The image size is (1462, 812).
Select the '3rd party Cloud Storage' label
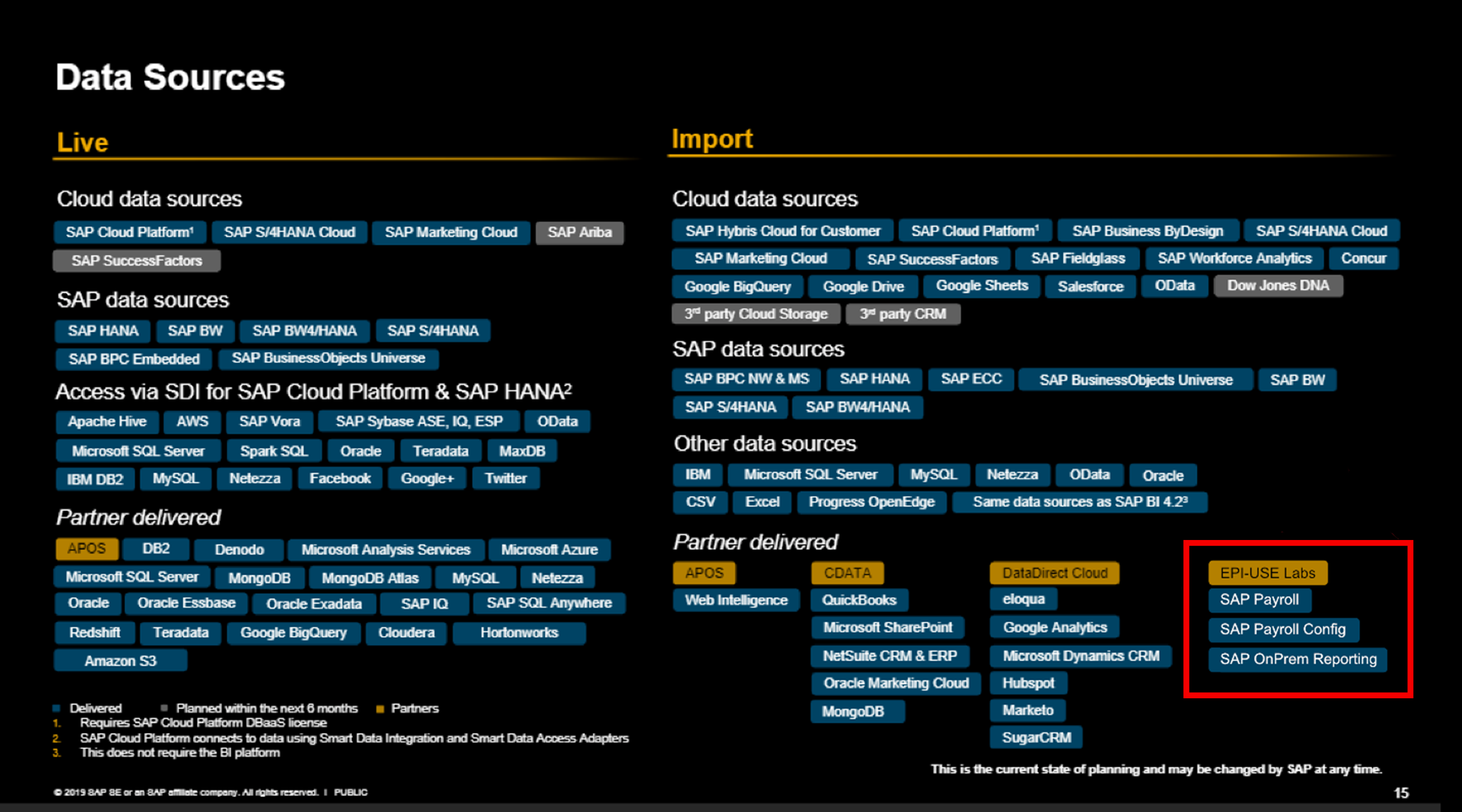tap(756, 315)
